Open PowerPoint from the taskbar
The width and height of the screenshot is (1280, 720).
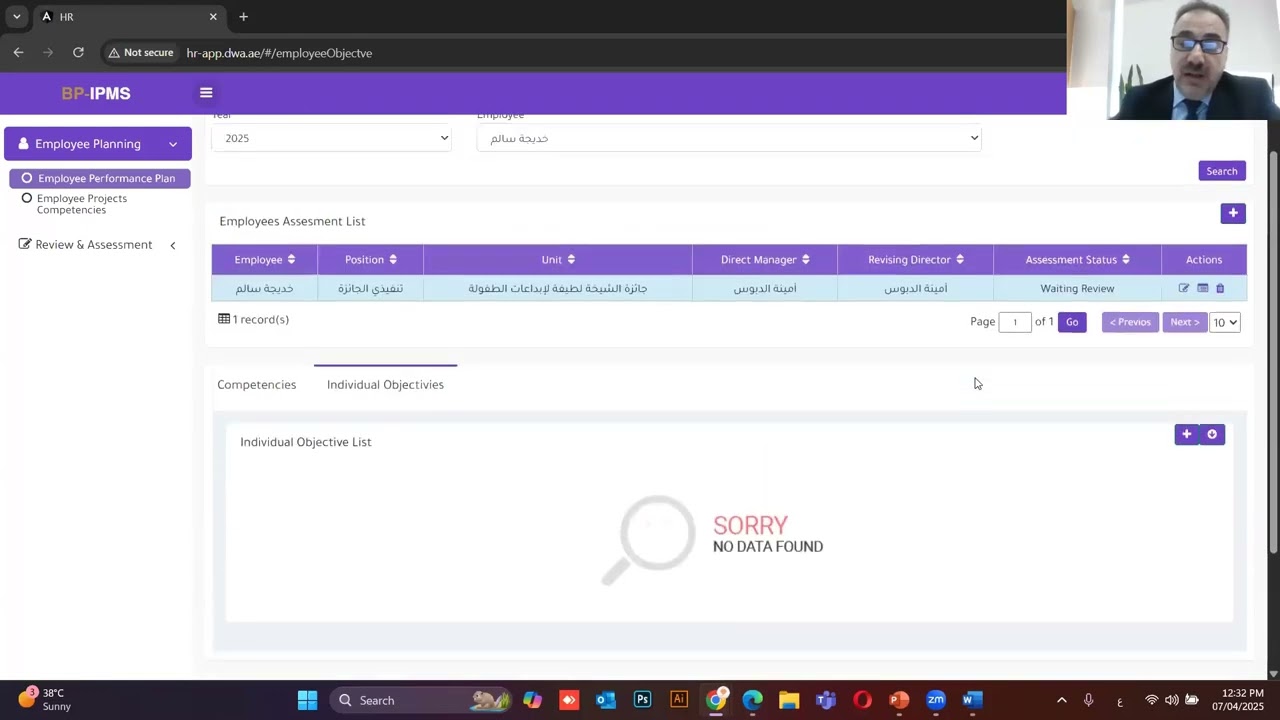pyautogui.click(x=898, y=700)
